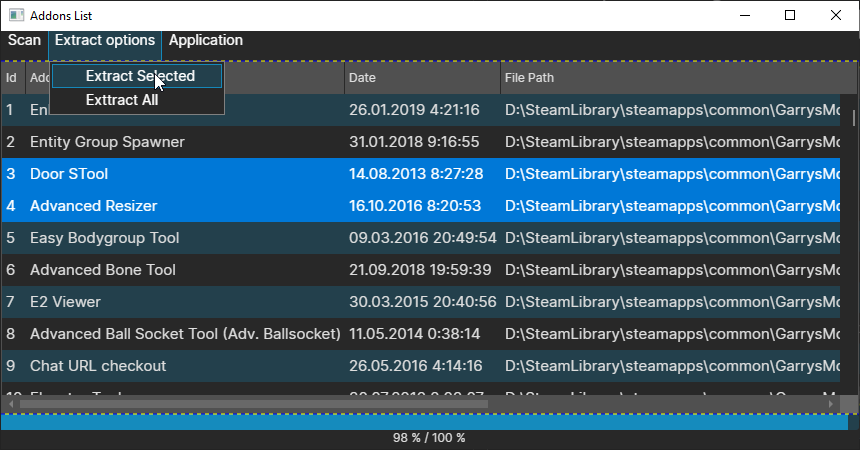
Task: Pick the E2 Viewer addon row
Action: (x=65, y=302)
